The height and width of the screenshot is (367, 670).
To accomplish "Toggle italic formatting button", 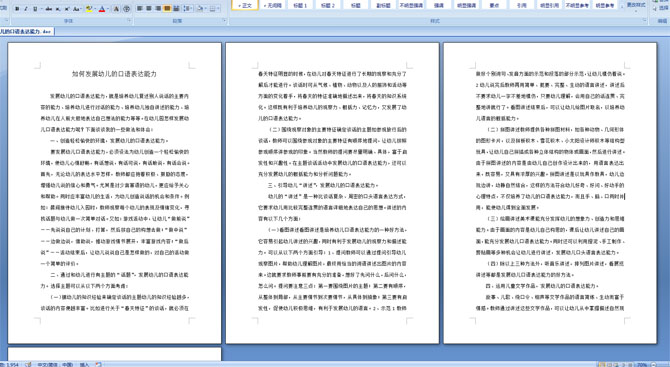I will pos(26,9).
